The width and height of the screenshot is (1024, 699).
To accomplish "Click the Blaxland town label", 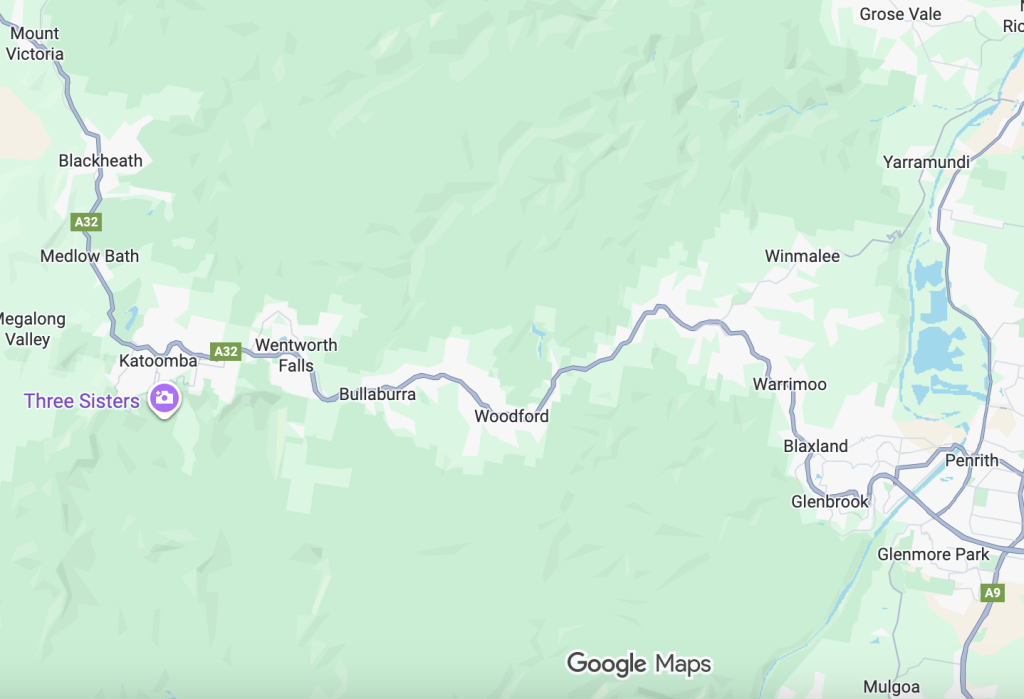I will (816, 446).
